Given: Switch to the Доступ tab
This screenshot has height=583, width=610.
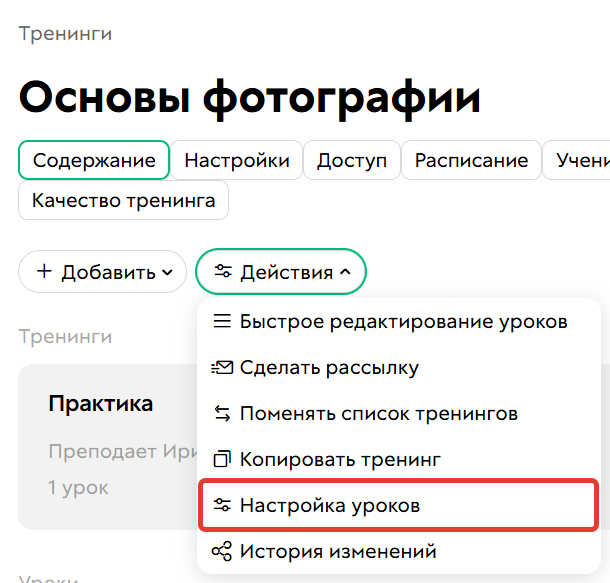Looking at the screenshot, I should point(352,160).
